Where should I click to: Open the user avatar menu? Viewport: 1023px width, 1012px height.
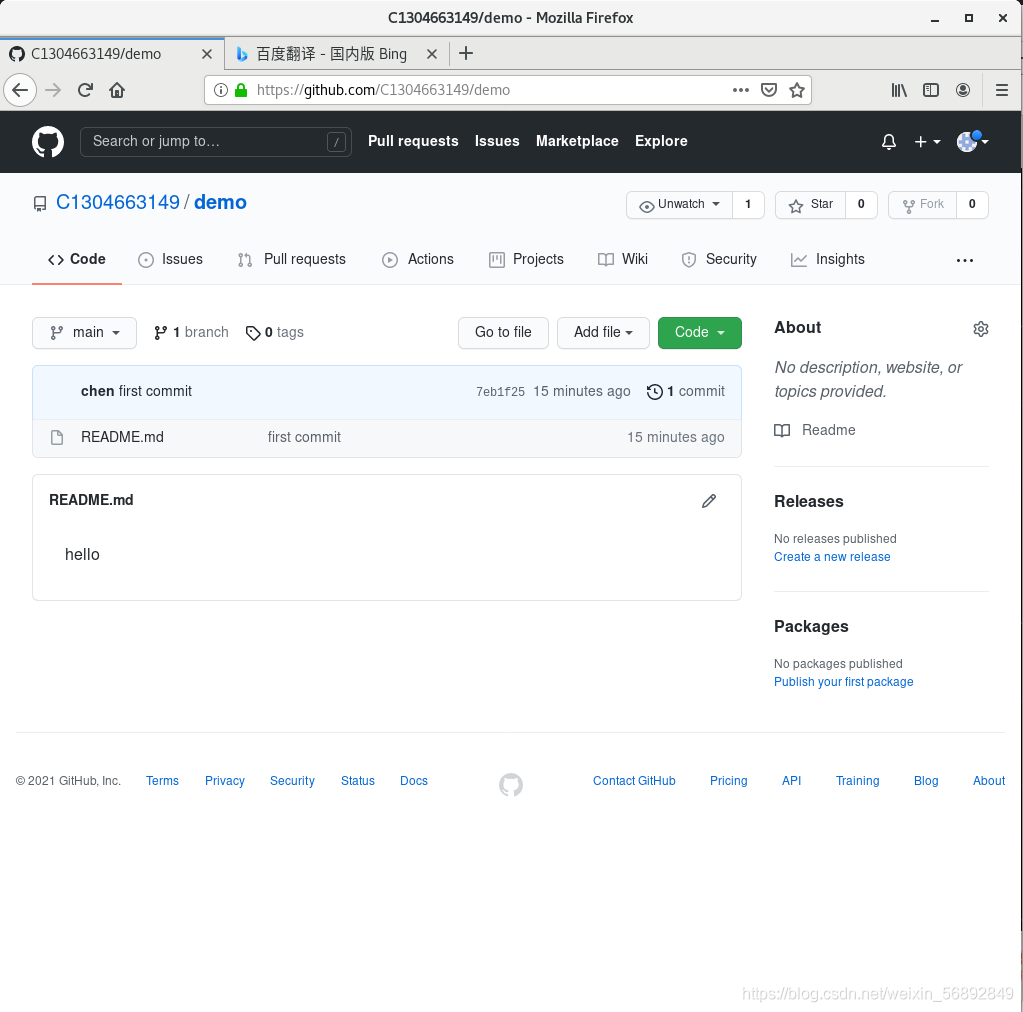tap(972, 141)
